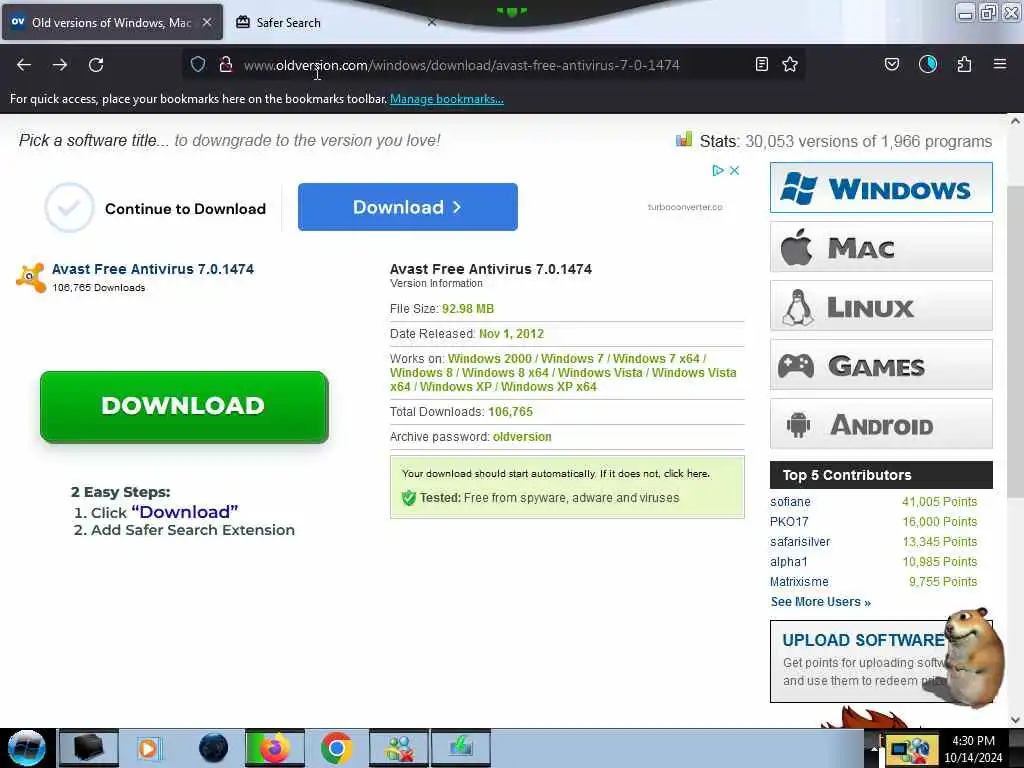
Task: Close the ad with X icon
Action: click(734, 170)
